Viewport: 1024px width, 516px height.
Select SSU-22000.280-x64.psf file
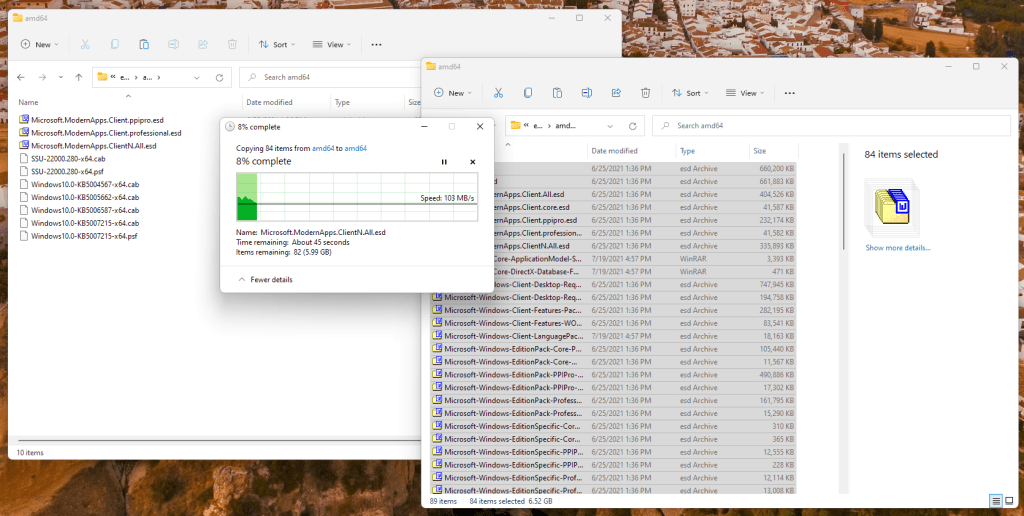(x=61, y=171)
